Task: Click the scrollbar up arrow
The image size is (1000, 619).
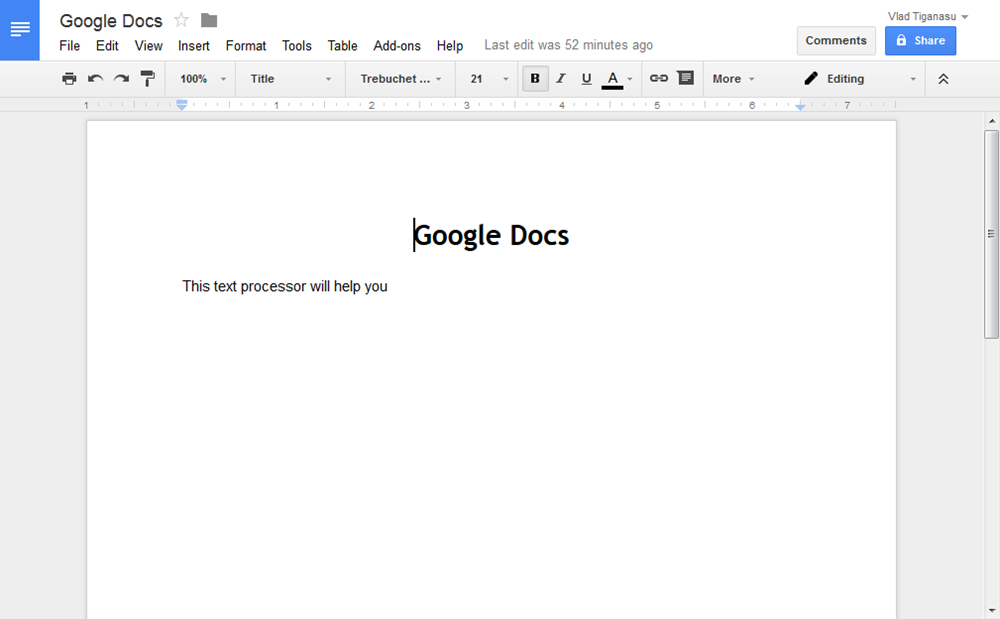Action: click(992, 120)
